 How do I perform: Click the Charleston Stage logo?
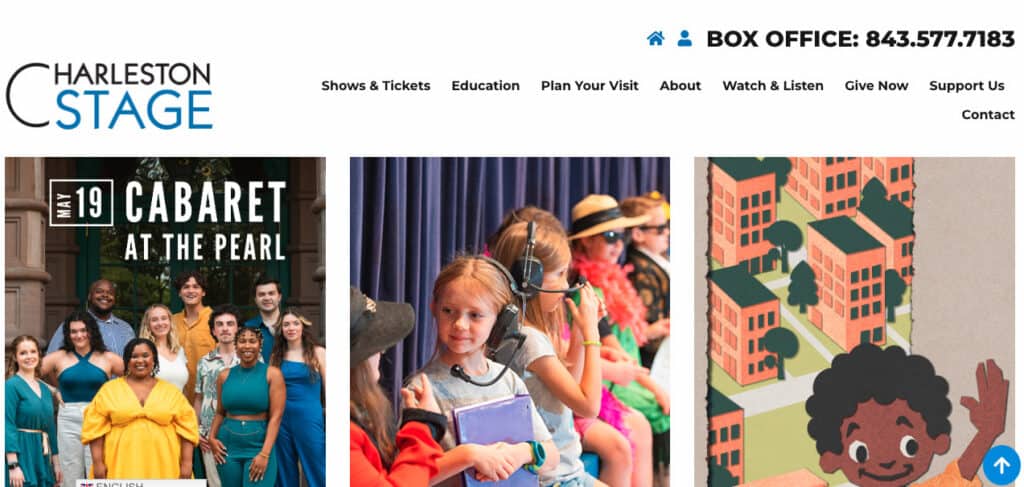[x=109, y=95]
